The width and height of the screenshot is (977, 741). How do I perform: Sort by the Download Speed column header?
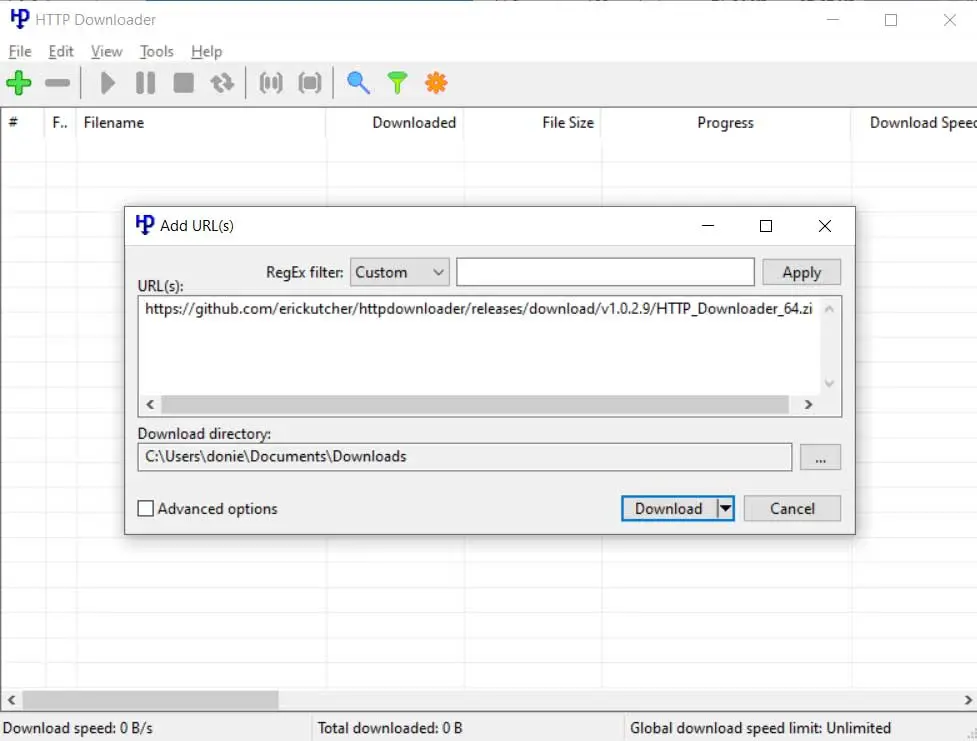click(914, 123)
